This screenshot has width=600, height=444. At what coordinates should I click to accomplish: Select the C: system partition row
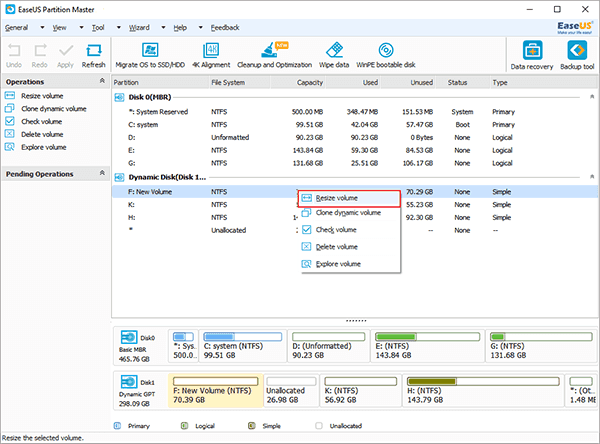[355, 125]
